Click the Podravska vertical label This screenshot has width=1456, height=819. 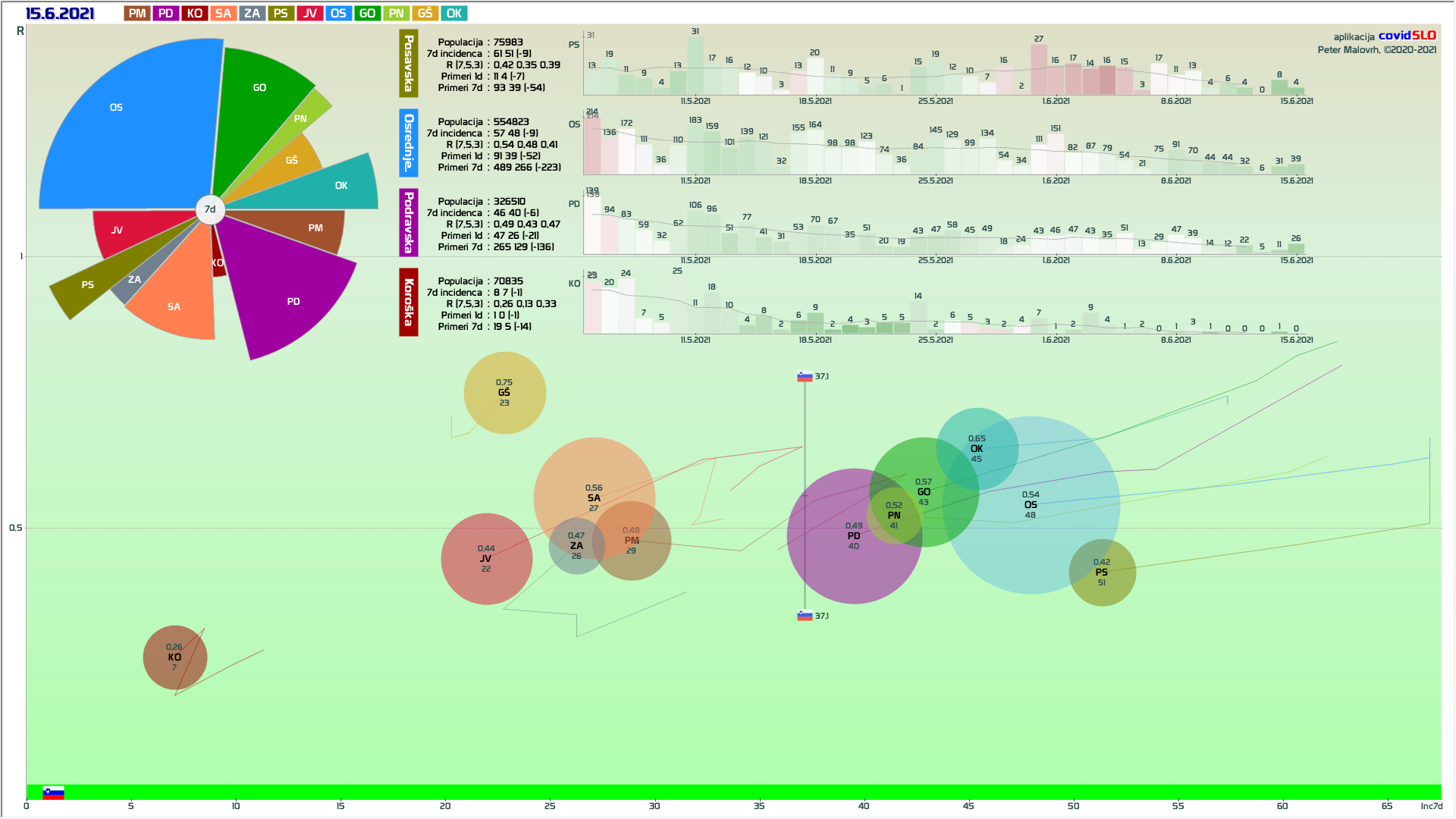click(x=409, y=222)
